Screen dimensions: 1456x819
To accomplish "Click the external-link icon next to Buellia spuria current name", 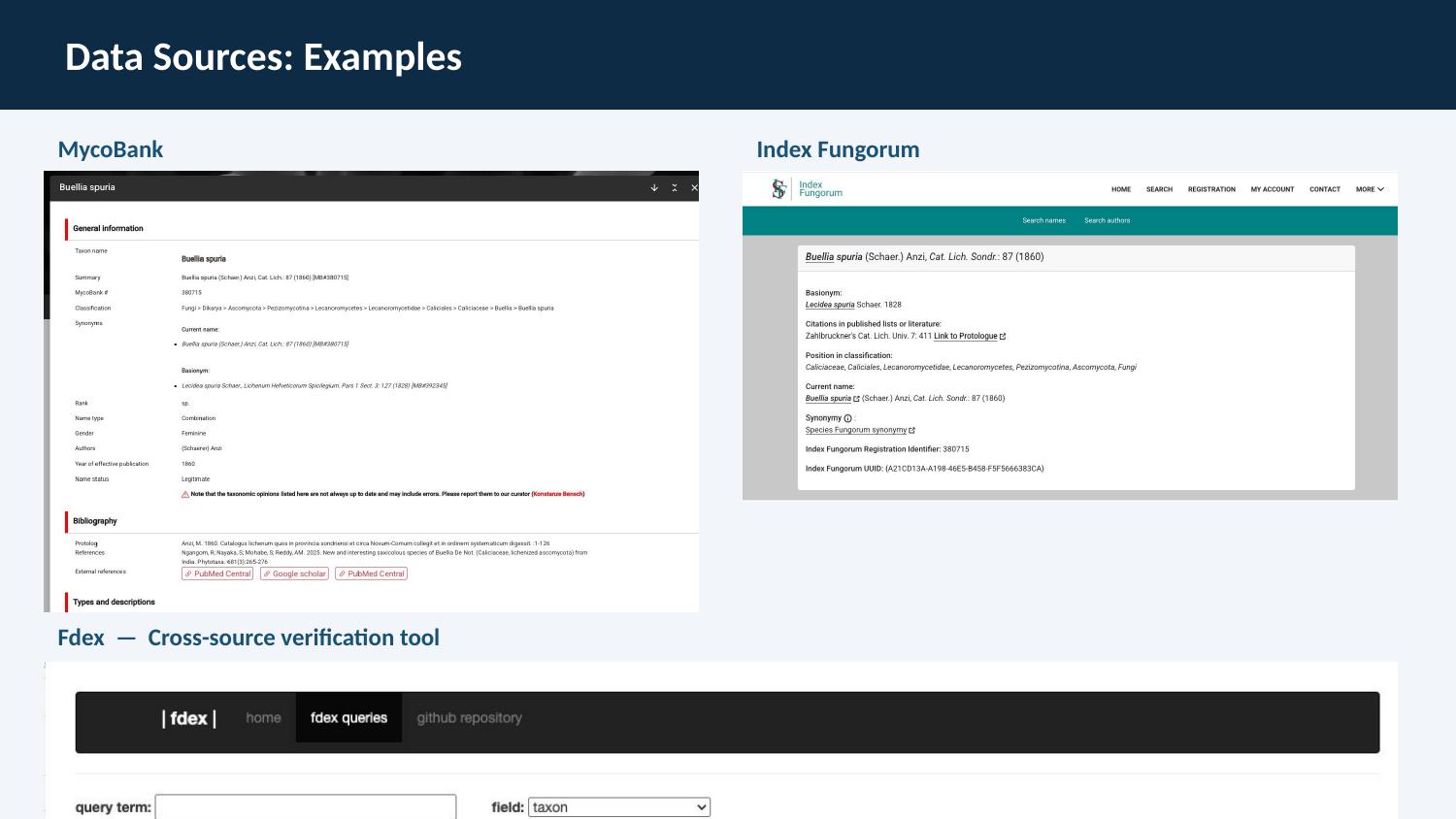I will click(856, 398).
